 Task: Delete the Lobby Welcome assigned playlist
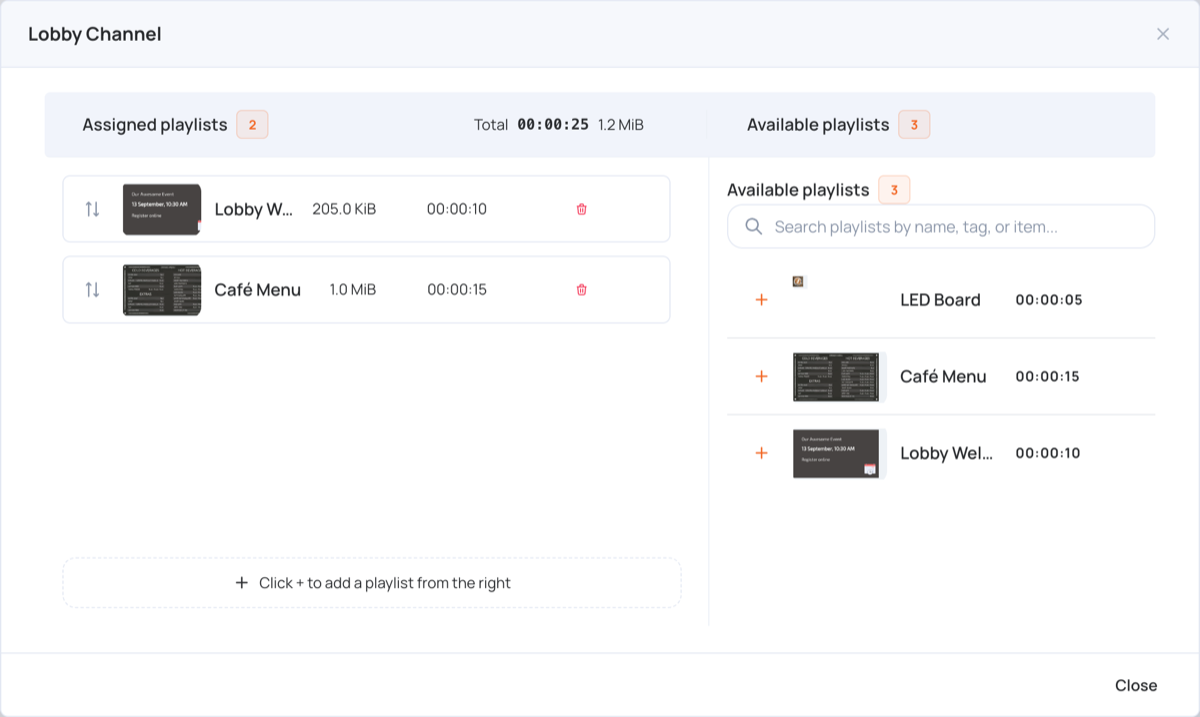tap(581, 209)
